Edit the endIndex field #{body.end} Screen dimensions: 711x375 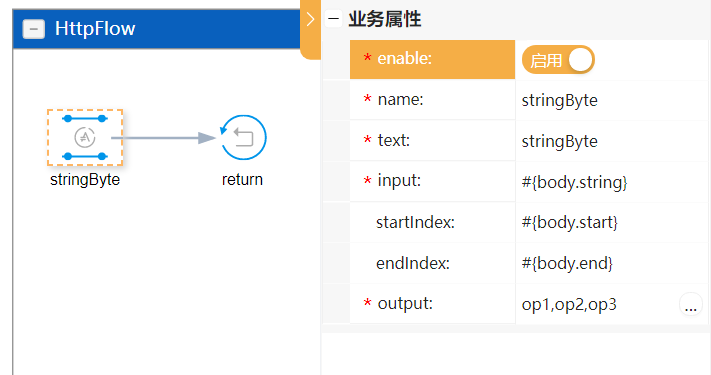pyautogui.click(x=611, y=263)
